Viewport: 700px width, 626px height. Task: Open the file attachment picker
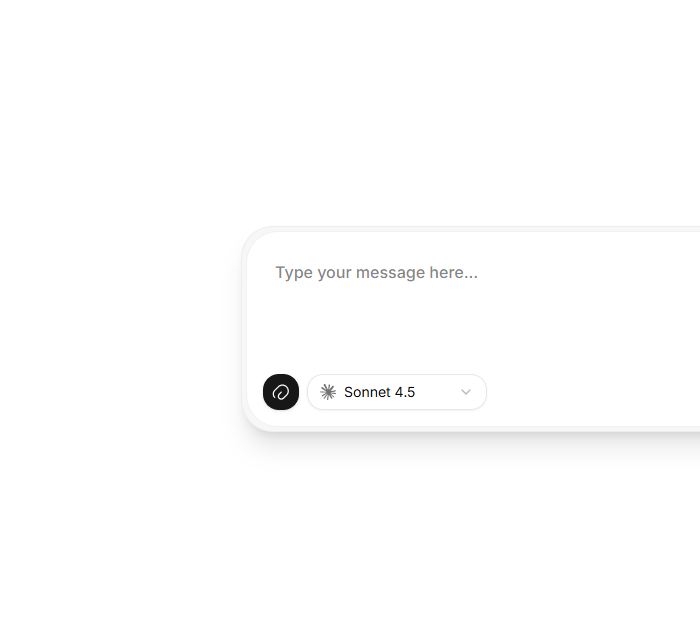pos(281,392)
